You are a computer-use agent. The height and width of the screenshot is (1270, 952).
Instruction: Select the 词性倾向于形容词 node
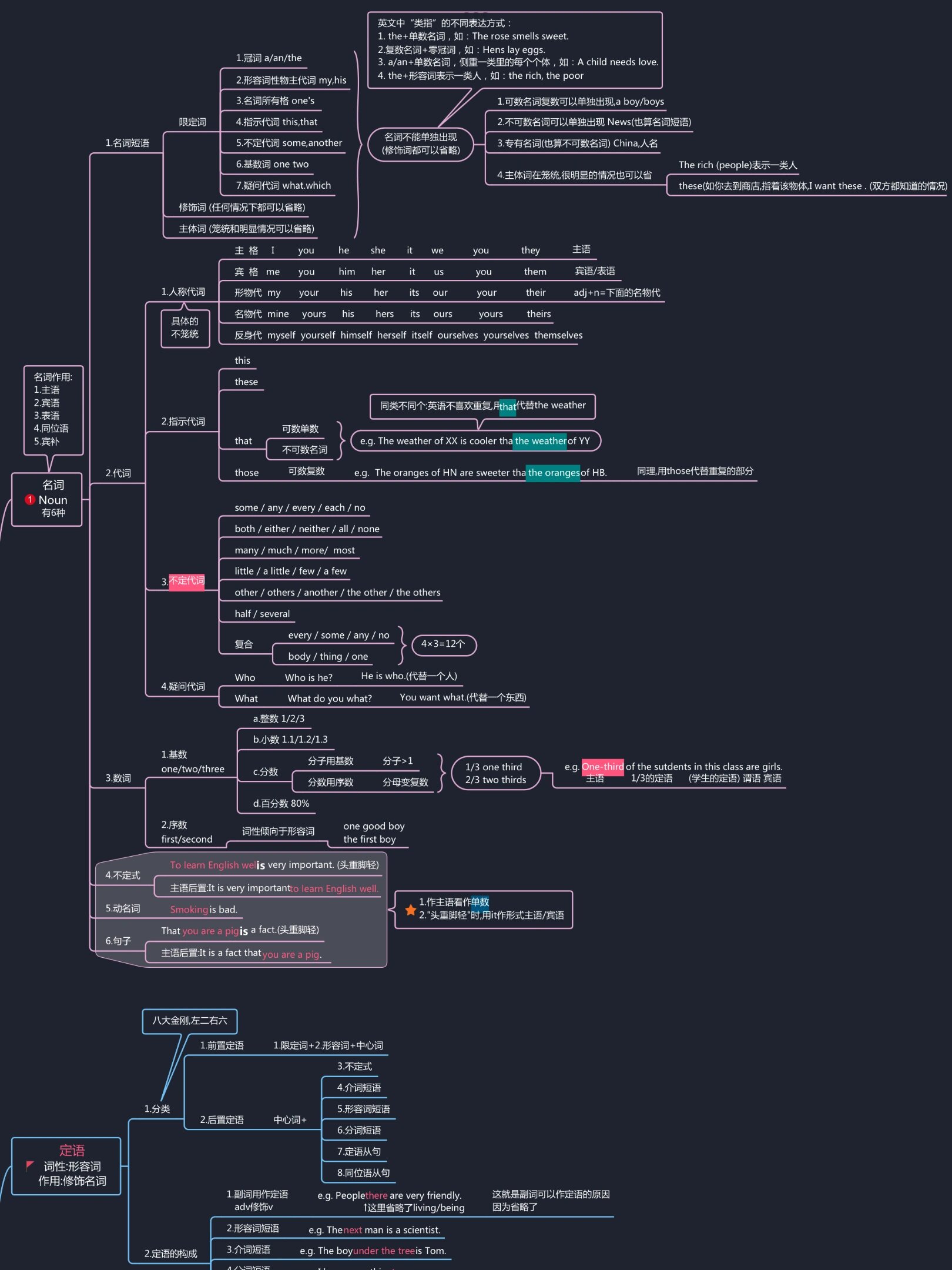(x=278, y=831)
